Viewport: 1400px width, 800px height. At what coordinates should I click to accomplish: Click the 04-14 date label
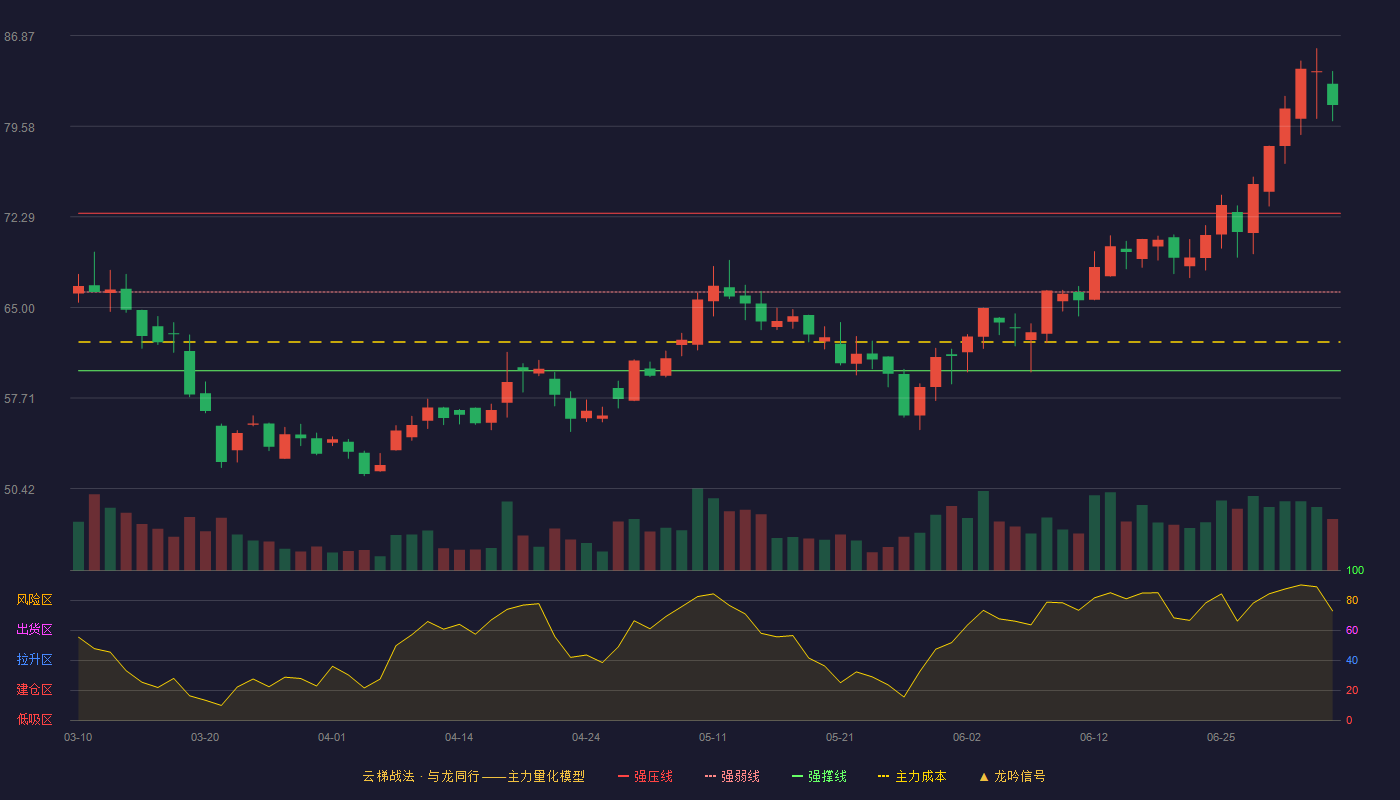pyautogui.click(x=459, y=737)
